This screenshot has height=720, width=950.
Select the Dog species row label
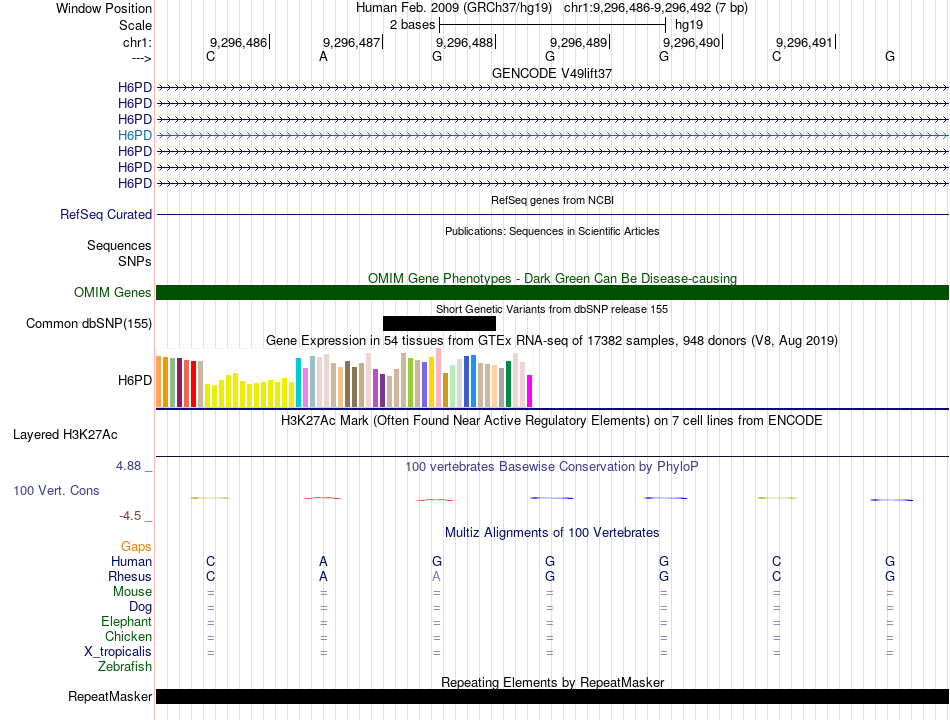140,607
